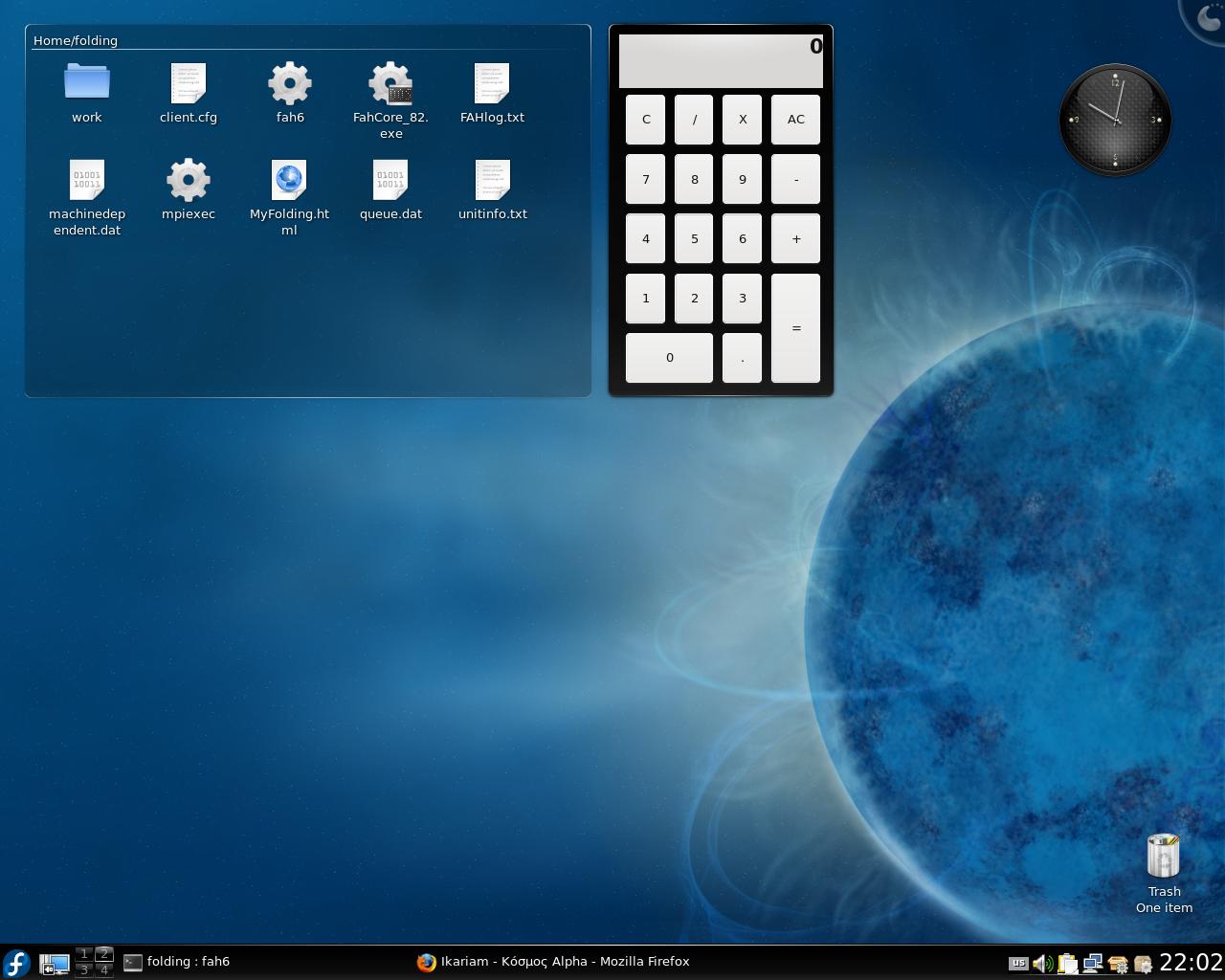Open MyFolding.html web page

pyautogui.click(x=289, y=180)
